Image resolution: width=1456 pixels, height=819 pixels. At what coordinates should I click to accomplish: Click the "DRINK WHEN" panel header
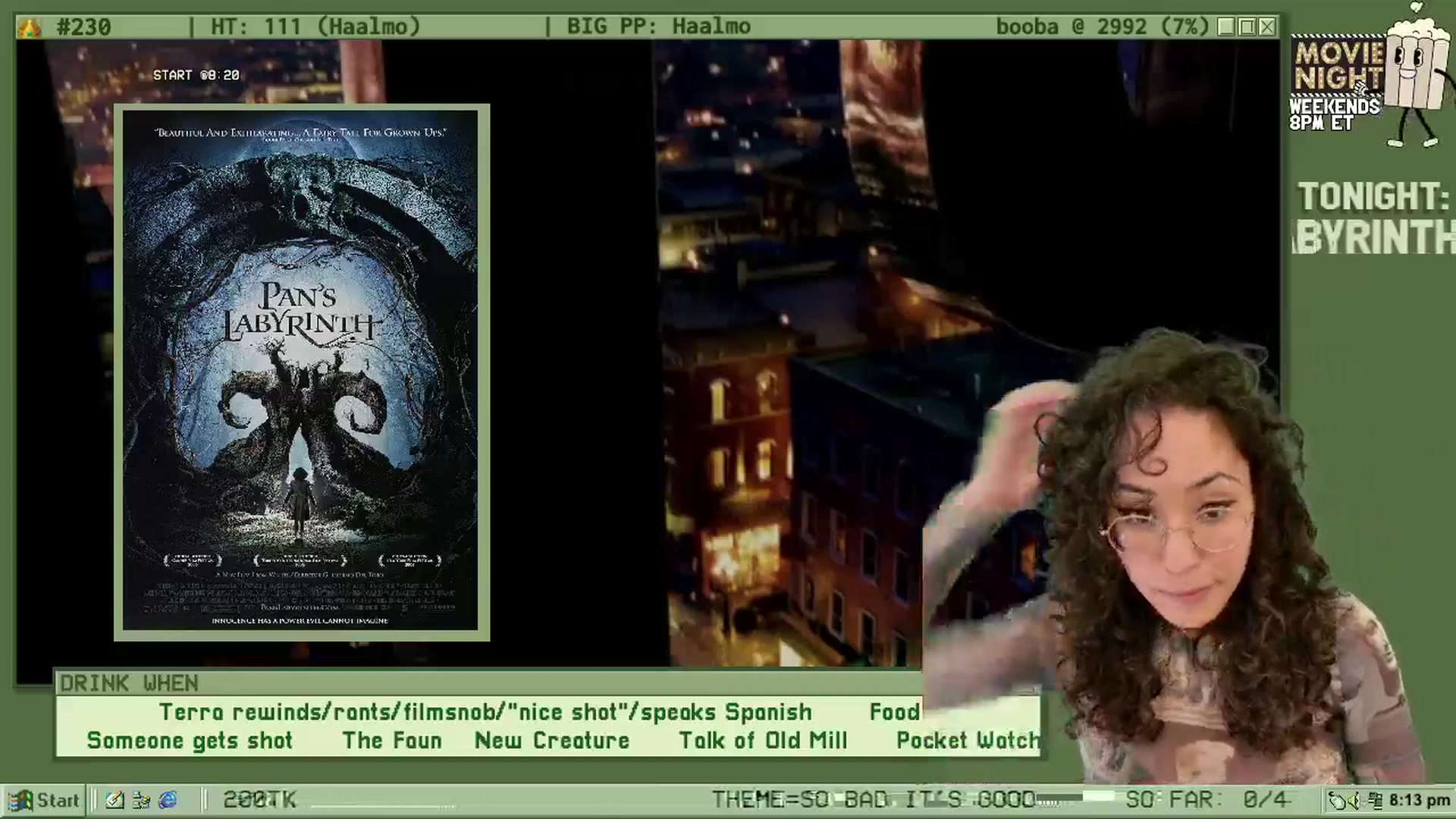click(x=129, y=683)
